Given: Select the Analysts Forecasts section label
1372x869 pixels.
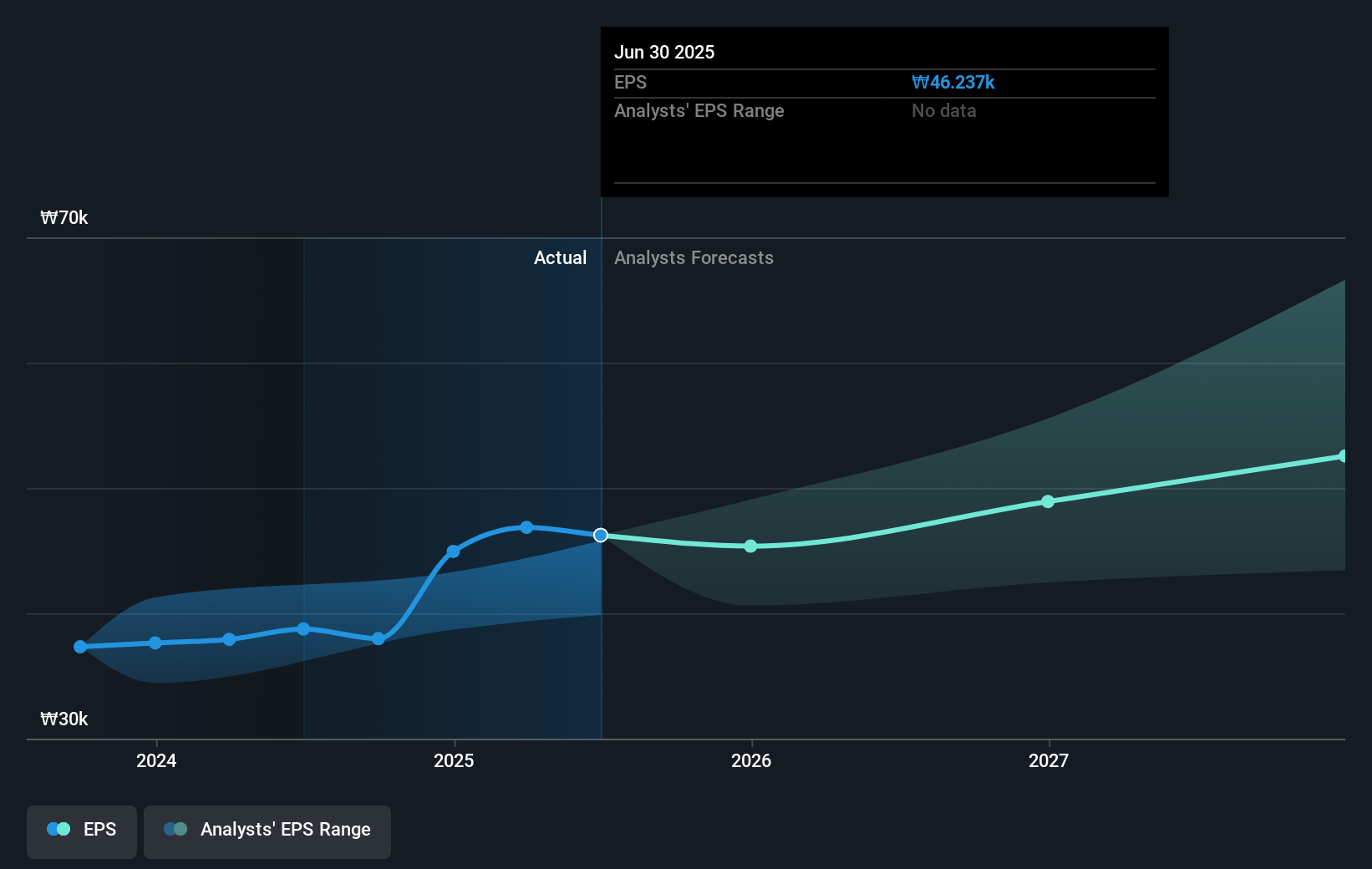Looking at the screenshot, I should (x=694, y=258).
